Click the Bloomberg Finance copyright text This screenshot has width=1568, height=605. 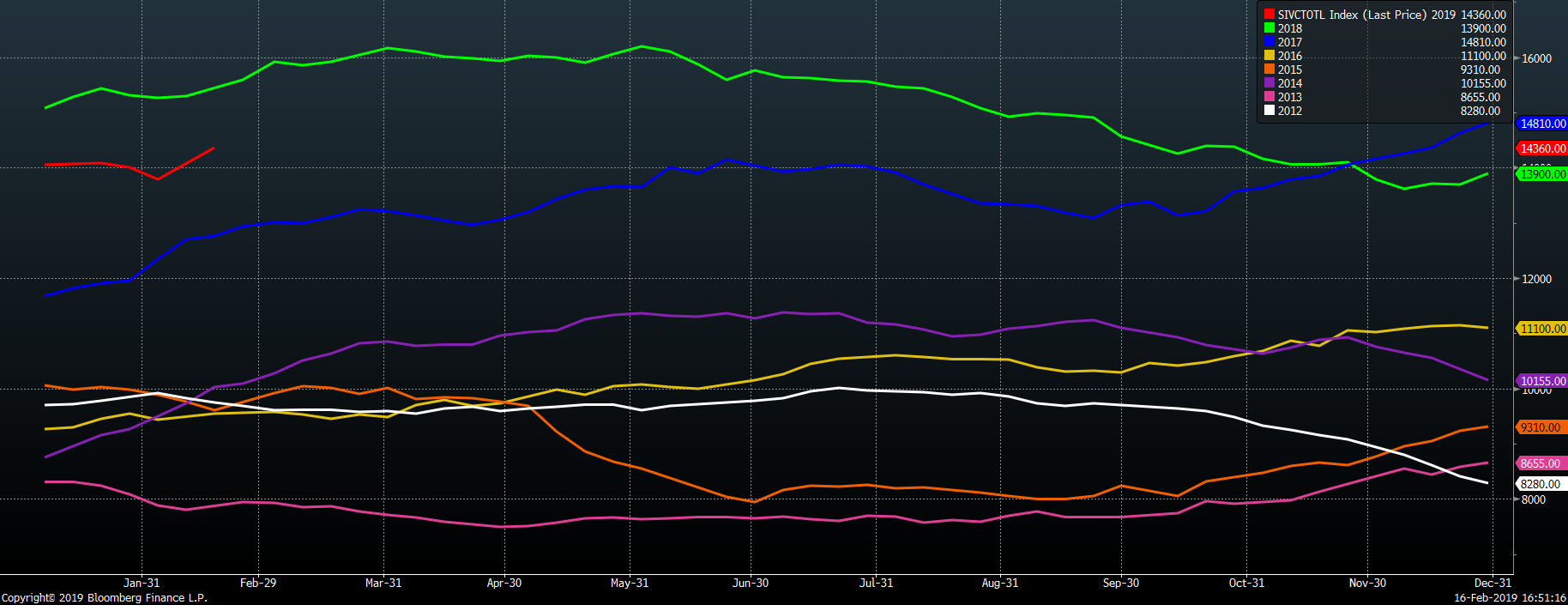[104, 597]
